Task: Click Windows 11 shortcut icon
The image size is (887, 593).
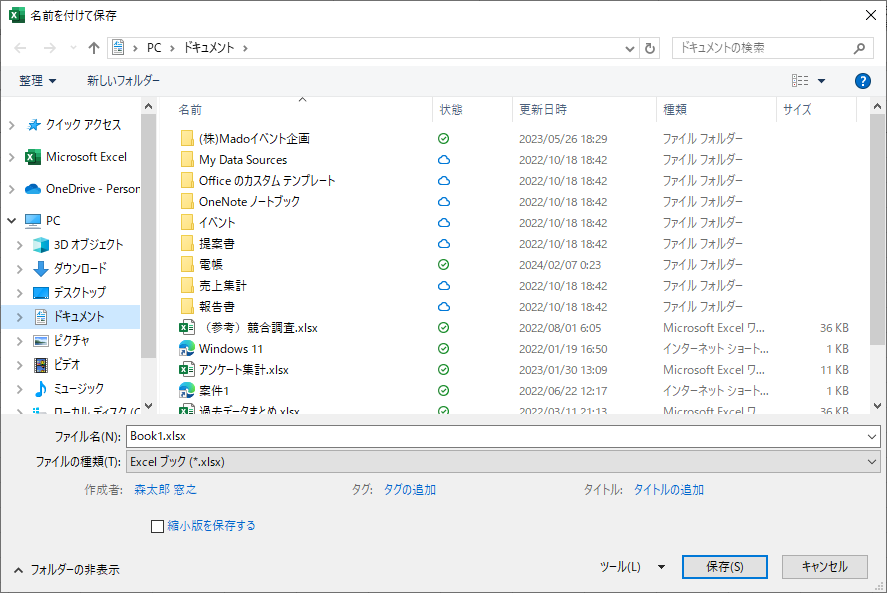Action: point(187,349)
